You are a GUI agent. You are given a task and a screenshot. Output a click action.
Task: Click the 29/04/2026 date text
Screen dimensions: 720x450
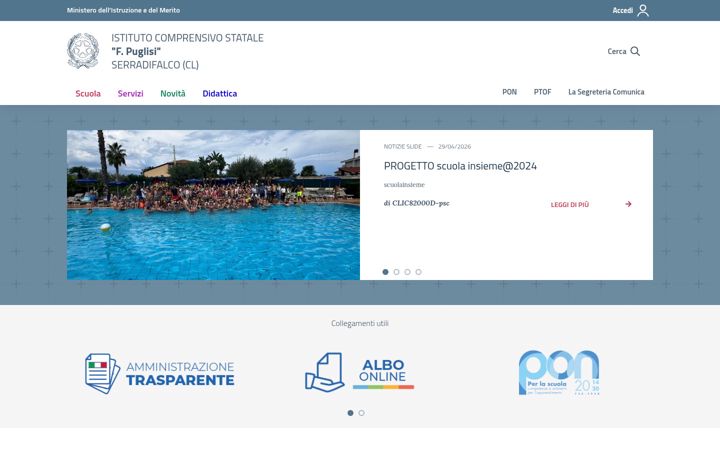[454, 146]
